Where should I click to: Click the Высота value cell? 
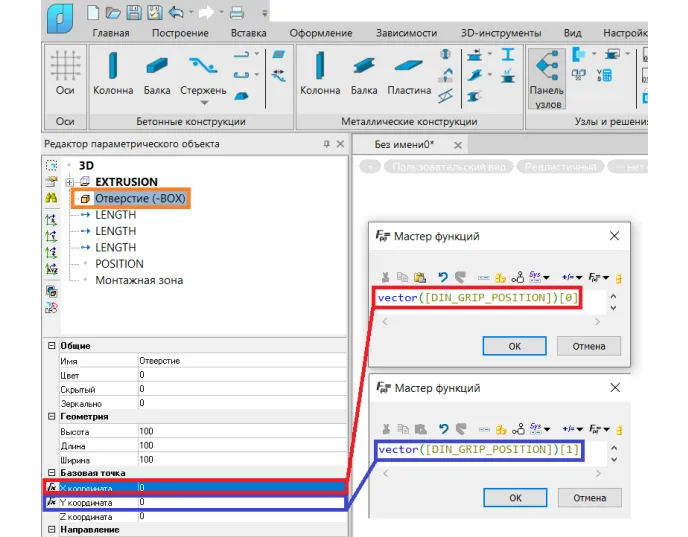pyautogui.click(x=242, y=431)
